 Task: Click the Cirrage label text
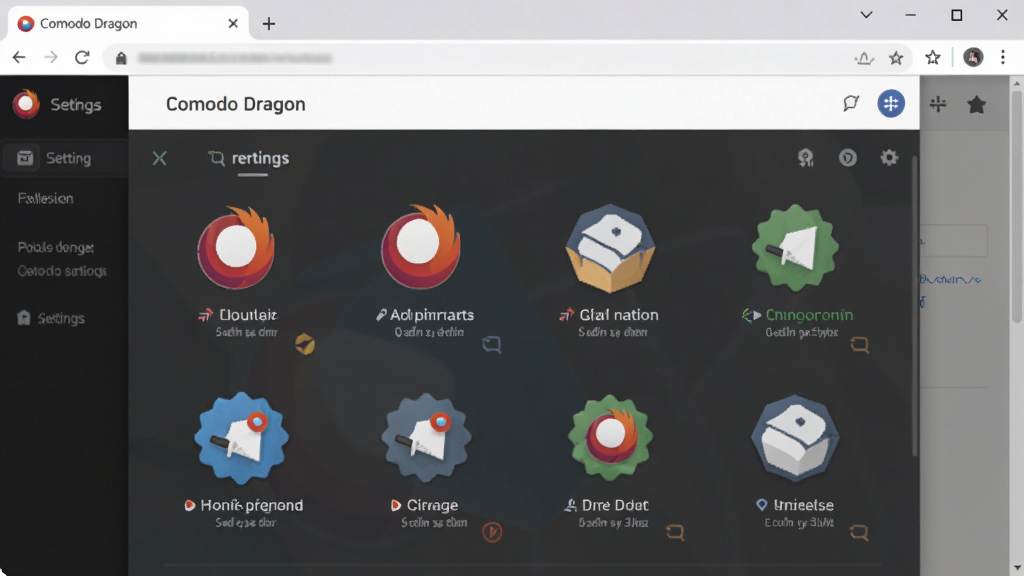pos(432,505)
